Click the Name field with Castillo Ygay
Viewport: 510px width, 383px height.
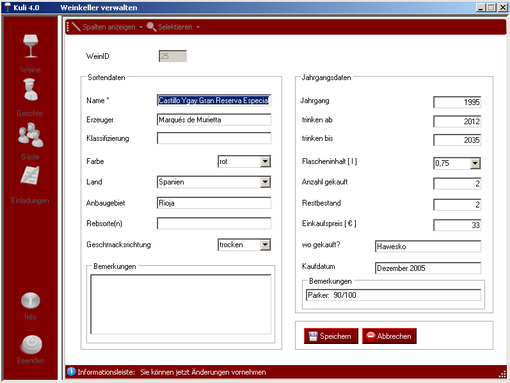click(x=214, y=100)
